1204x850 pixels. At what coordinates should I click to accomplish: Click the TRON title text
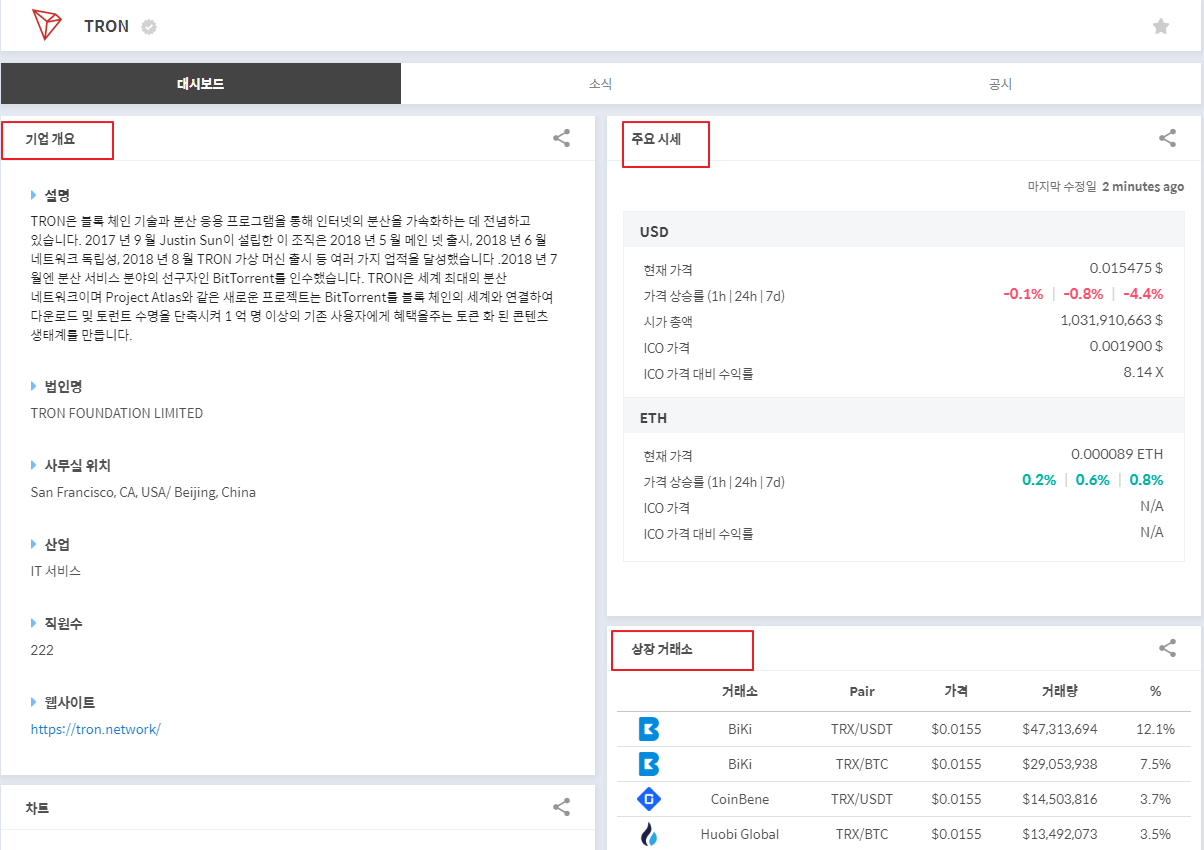click(106, 27)
